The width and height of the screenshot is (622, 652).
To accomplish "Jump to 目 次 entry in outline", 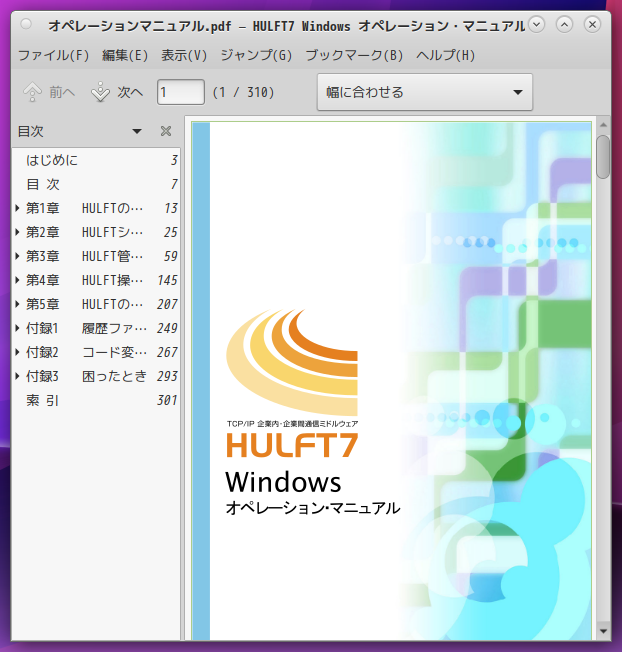I will click(x=43, y=184).
